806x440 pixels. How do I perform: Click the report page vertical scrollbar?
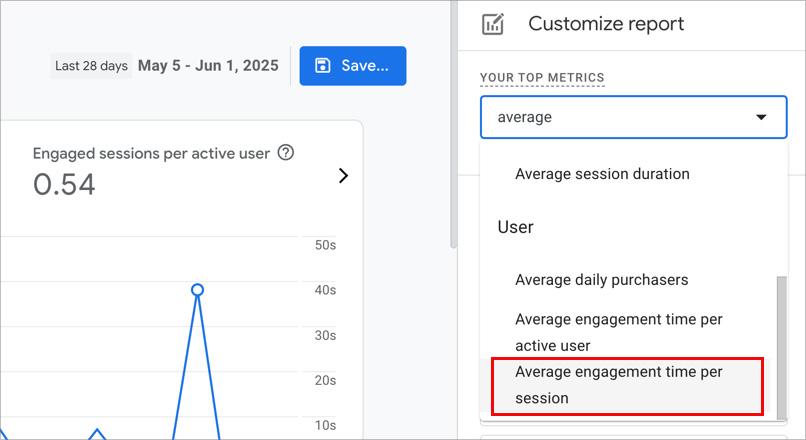(x=453, y=124)
